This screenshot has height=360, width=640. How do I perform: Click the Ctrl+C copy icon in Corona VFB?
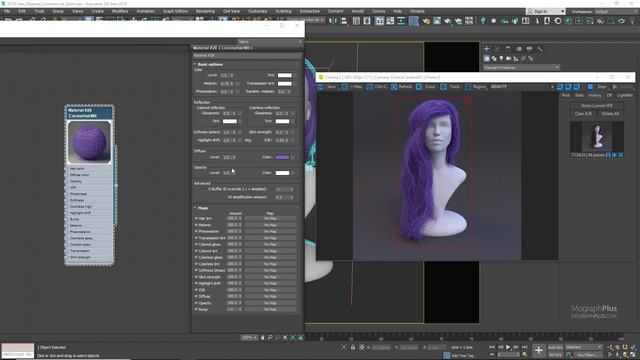pos(369,87)
